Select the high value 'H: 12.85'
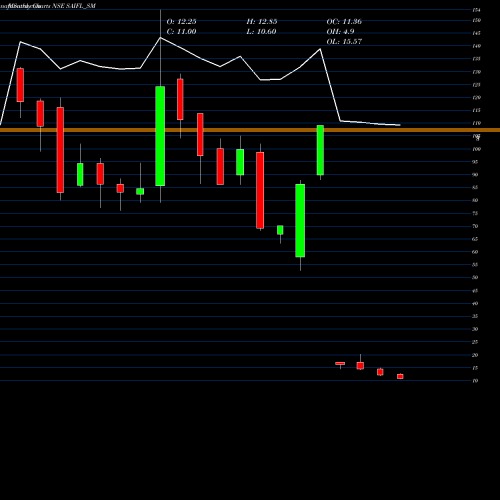The image size is (500, 500). pos(262,22)
